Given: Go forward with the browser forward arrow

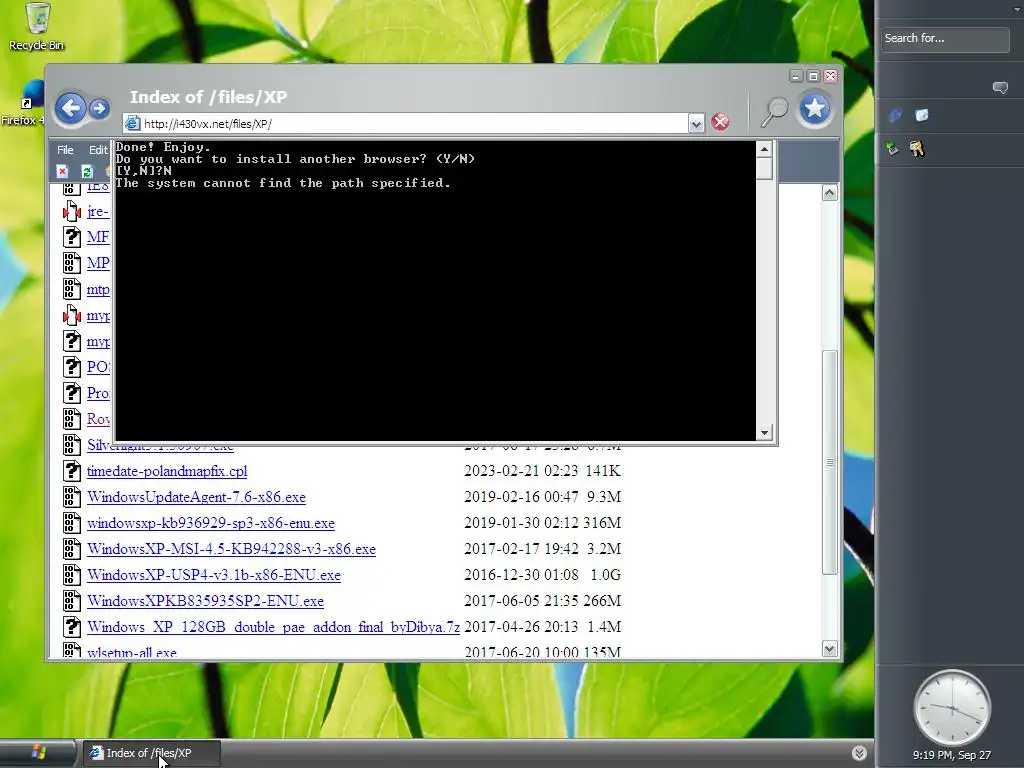Looking at the screenshot, I should [x=99, y=108].
